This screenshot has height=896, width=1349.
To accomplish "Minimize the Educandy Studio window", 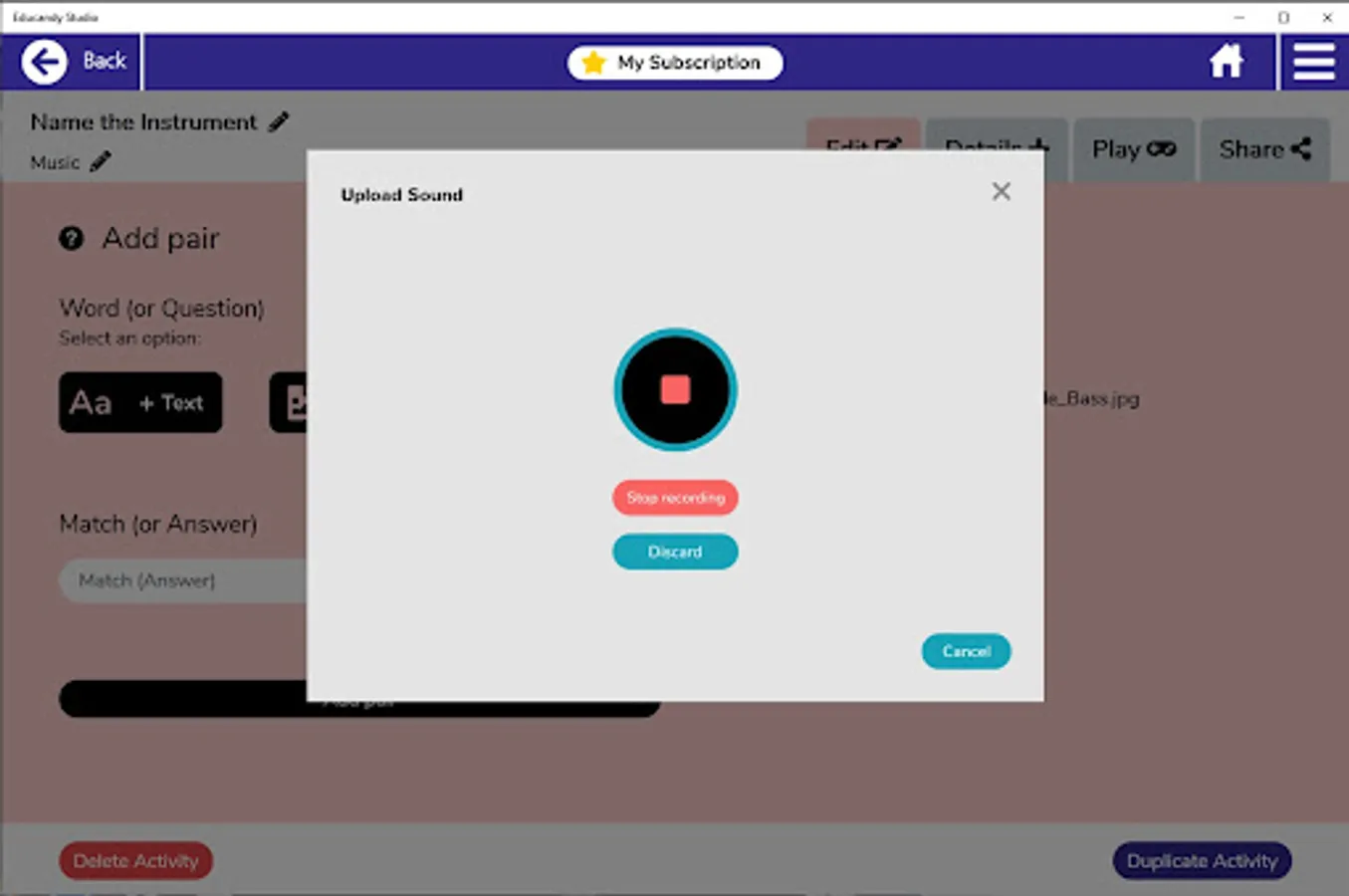I will point(1239,17).
